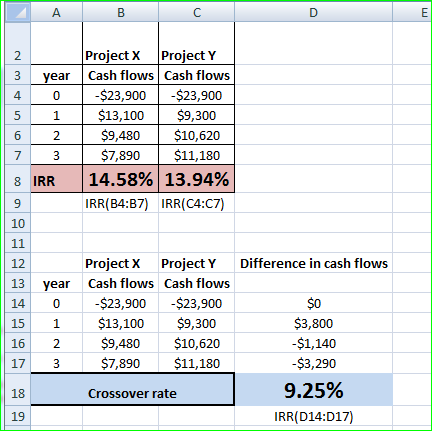The image size is (432, 431).
Task: Select row 10 header
Action: click(x=18, y=223)
